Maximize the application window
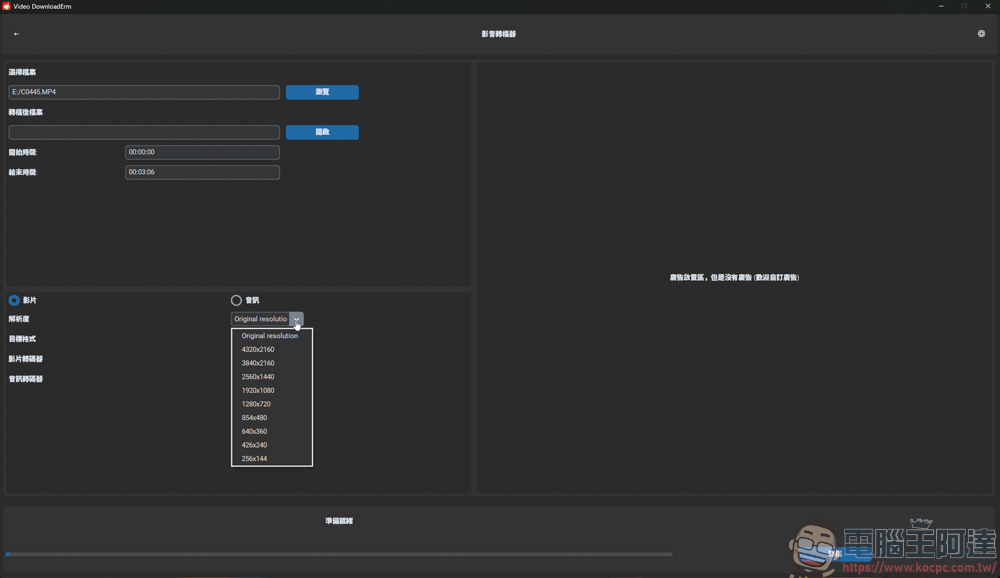This screenshot has width=1000, height=578. (x=964, y=6)
